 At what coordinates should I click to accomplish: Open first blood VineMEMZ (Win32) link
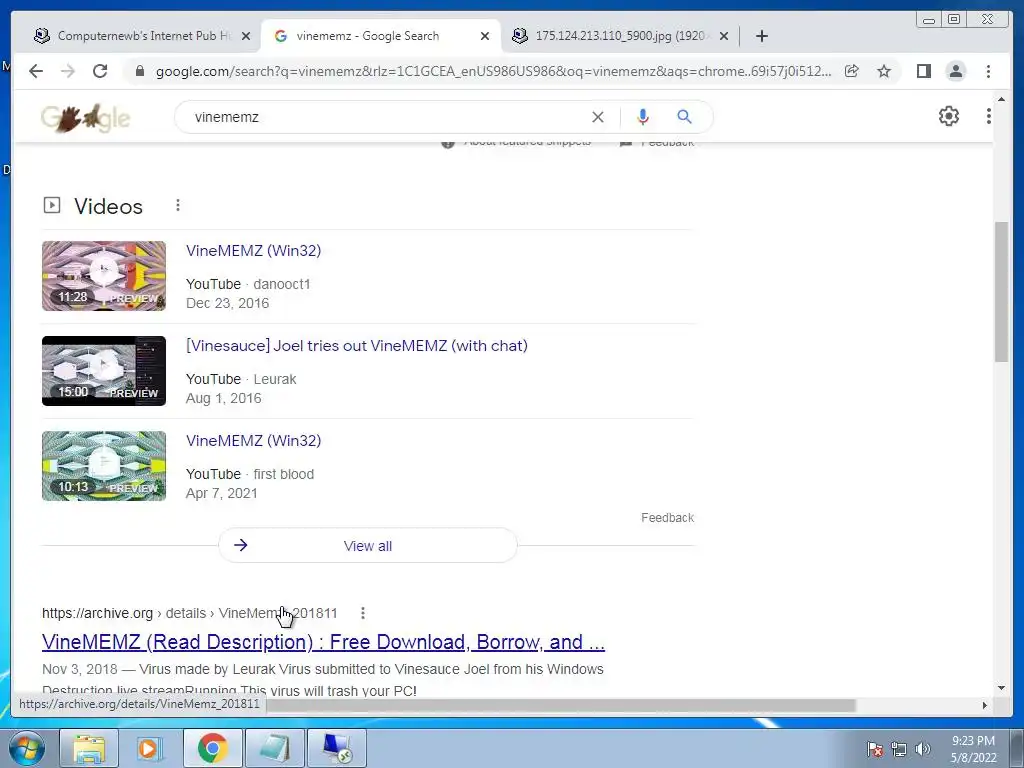coord(253,441)
